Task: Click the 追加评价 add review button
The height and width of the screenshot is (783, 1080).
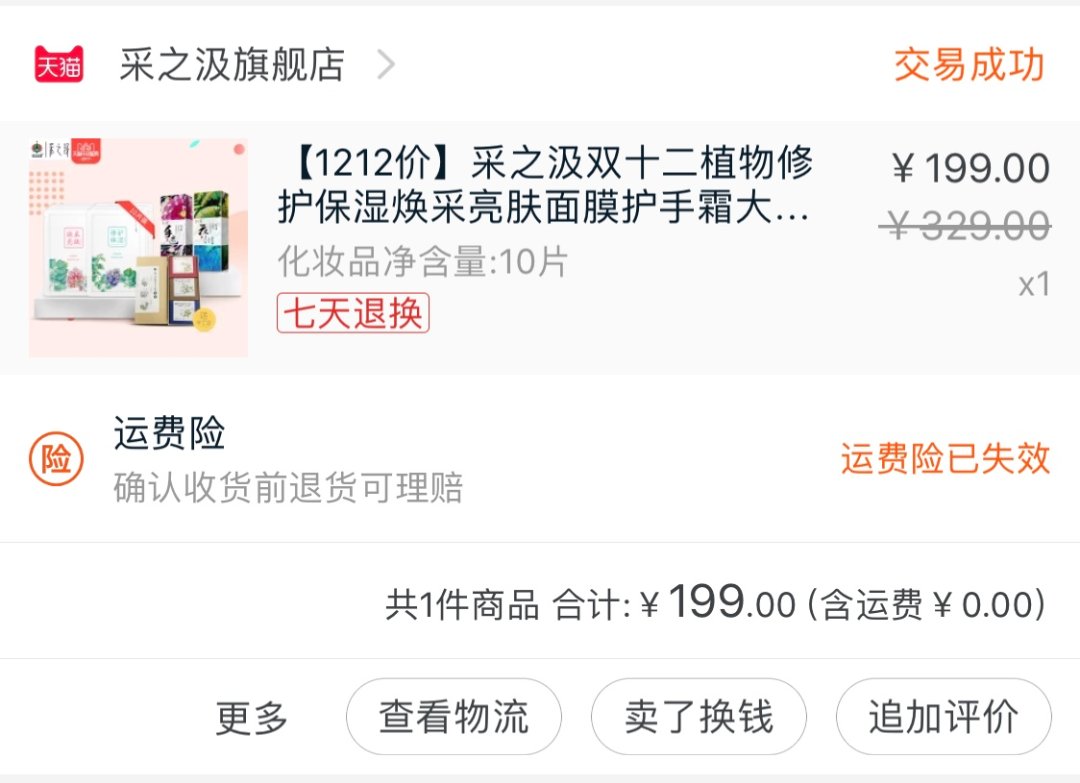Action: coord(944,717)
